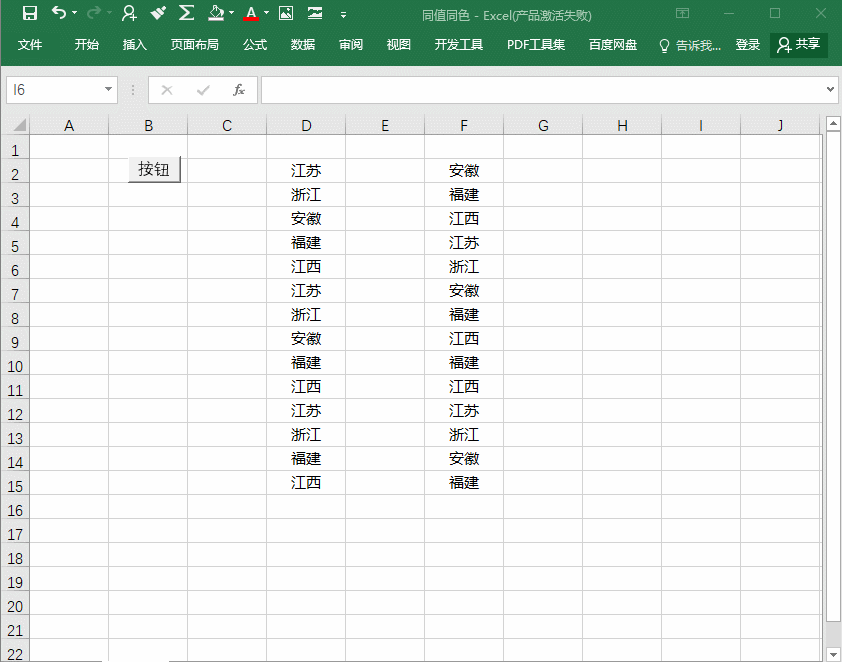This screenshot has width=842, height=662.
Task: Switch to the 百度网盘 tab
Action: [x=613, y=45]
